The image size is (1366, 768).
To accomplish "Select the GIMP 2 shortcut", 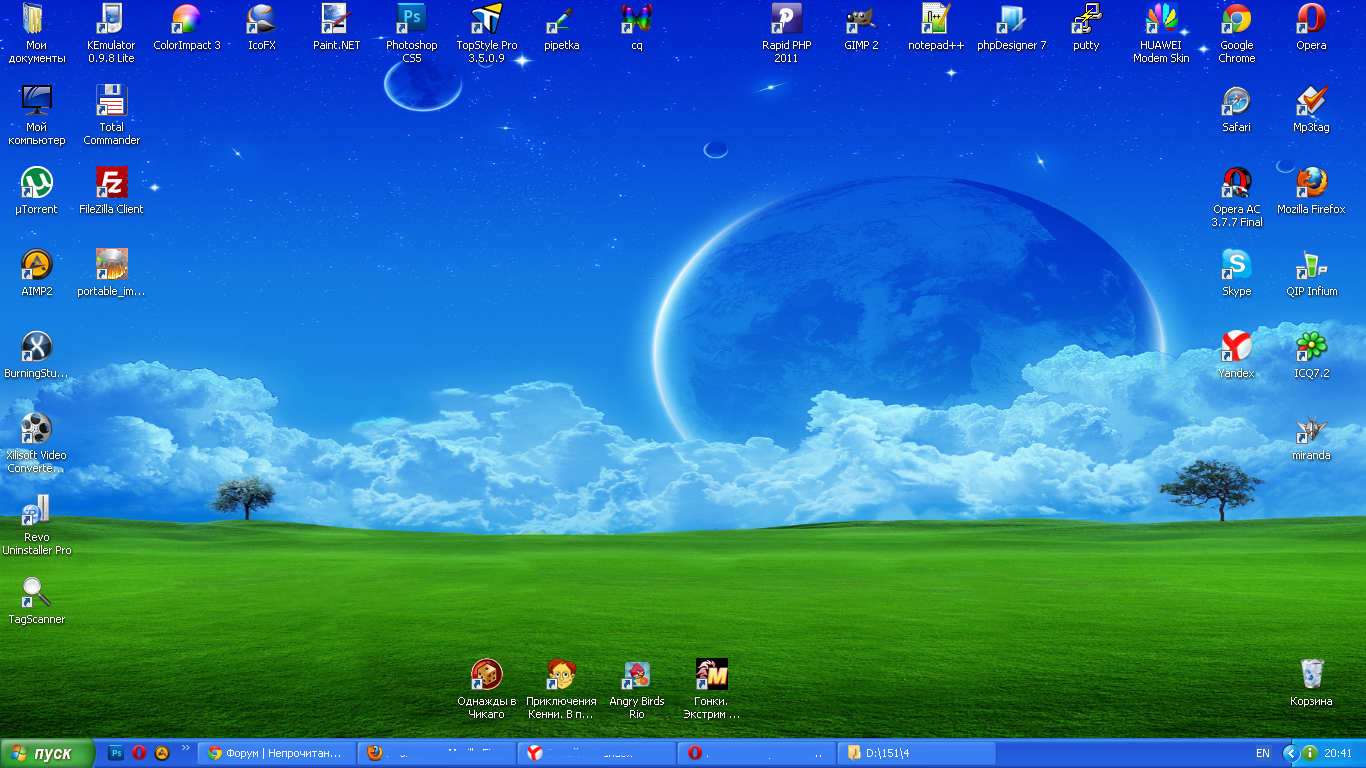I will [861, 20].
